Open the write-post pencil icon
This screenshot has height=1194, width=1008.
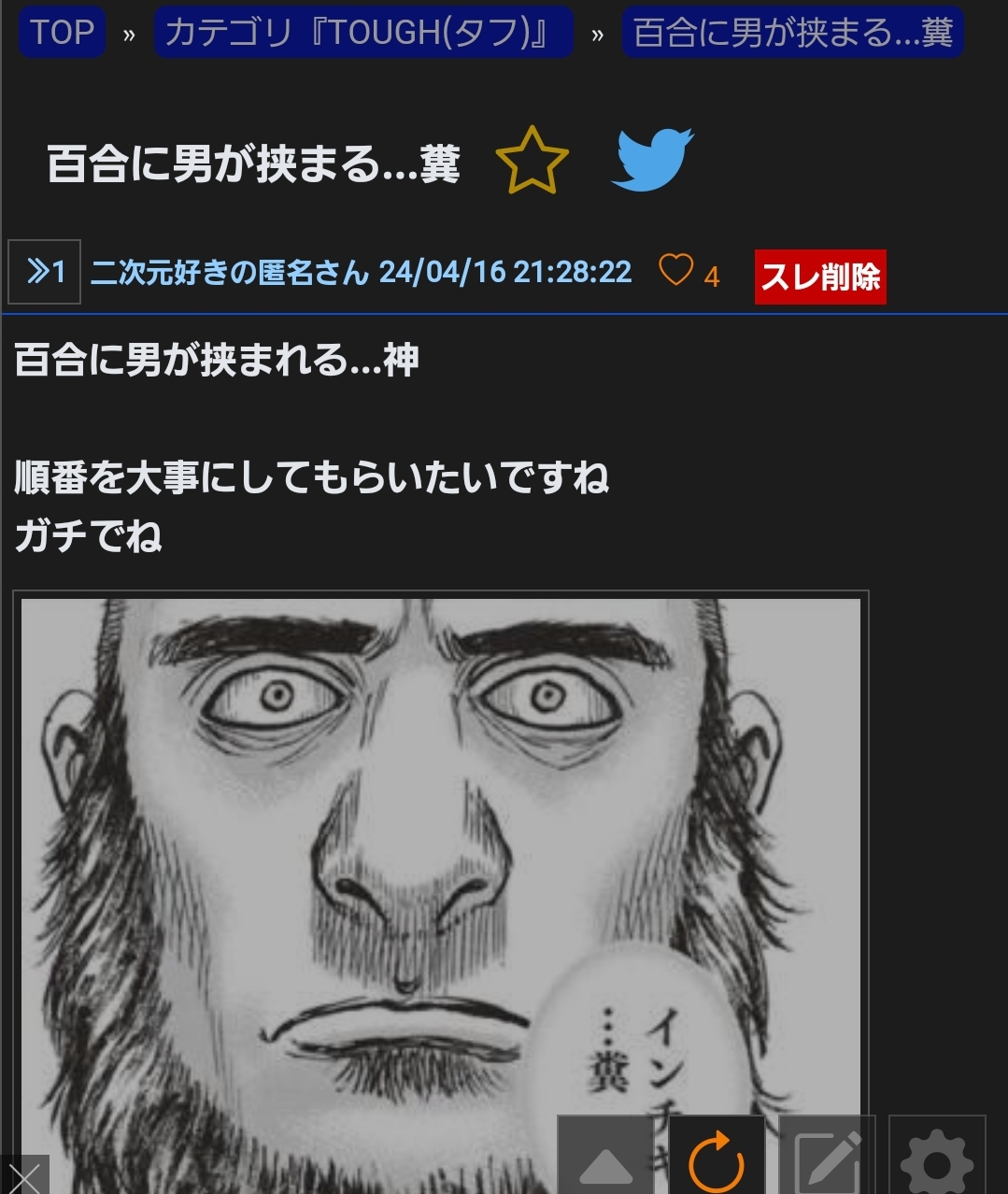point(827,1157)
